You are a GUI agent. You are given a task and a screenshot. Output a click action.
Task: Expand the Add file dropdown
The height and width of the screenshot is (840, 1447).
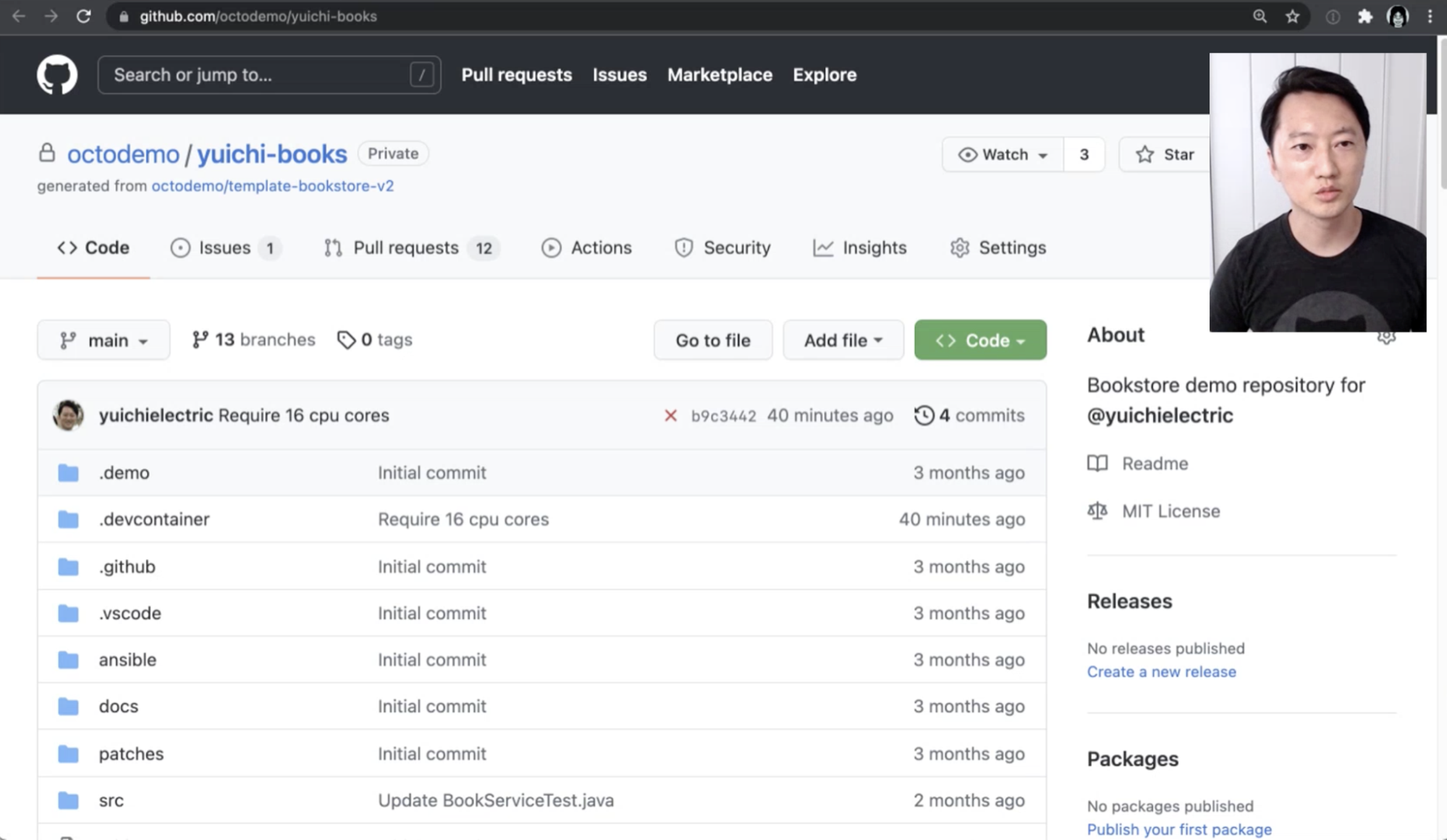click(x=843, y=340)
